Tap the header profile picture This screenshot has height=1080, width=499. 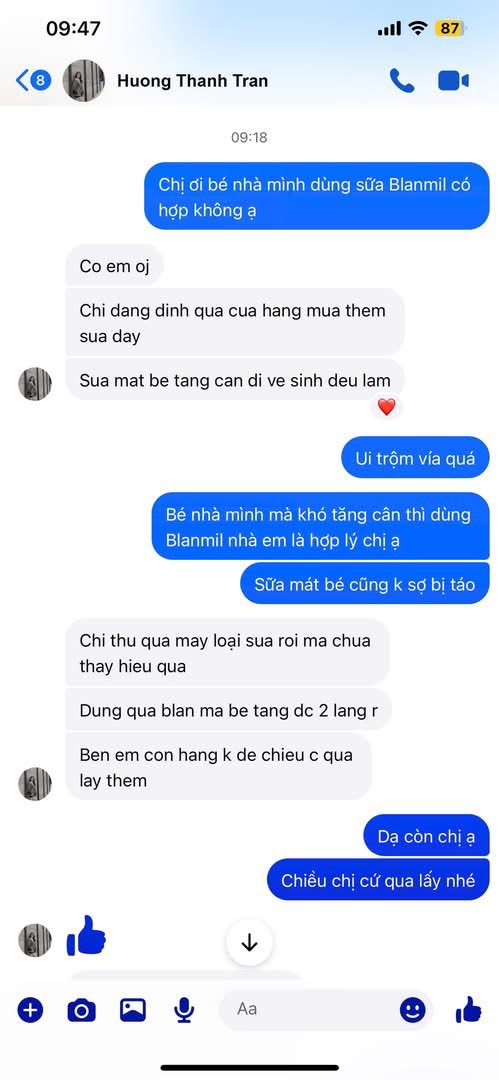(83, 81)
